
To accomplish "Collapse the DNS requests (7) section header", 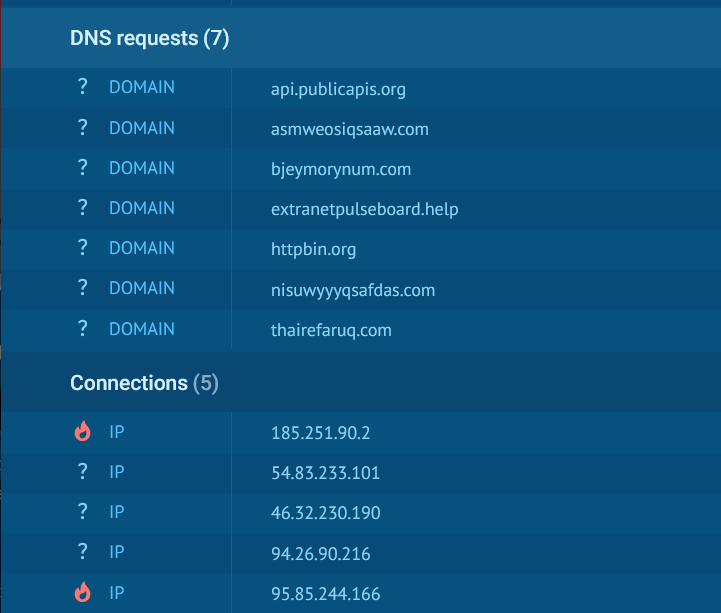I will coord(360,38).
